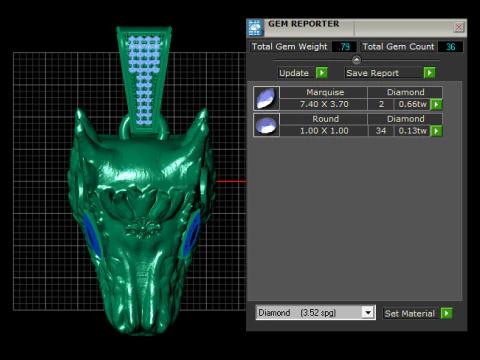Select the Marquise gem thumbnail
Image resolution: width=480 pixels, height=360 pixels.
(x=266, y=98)
